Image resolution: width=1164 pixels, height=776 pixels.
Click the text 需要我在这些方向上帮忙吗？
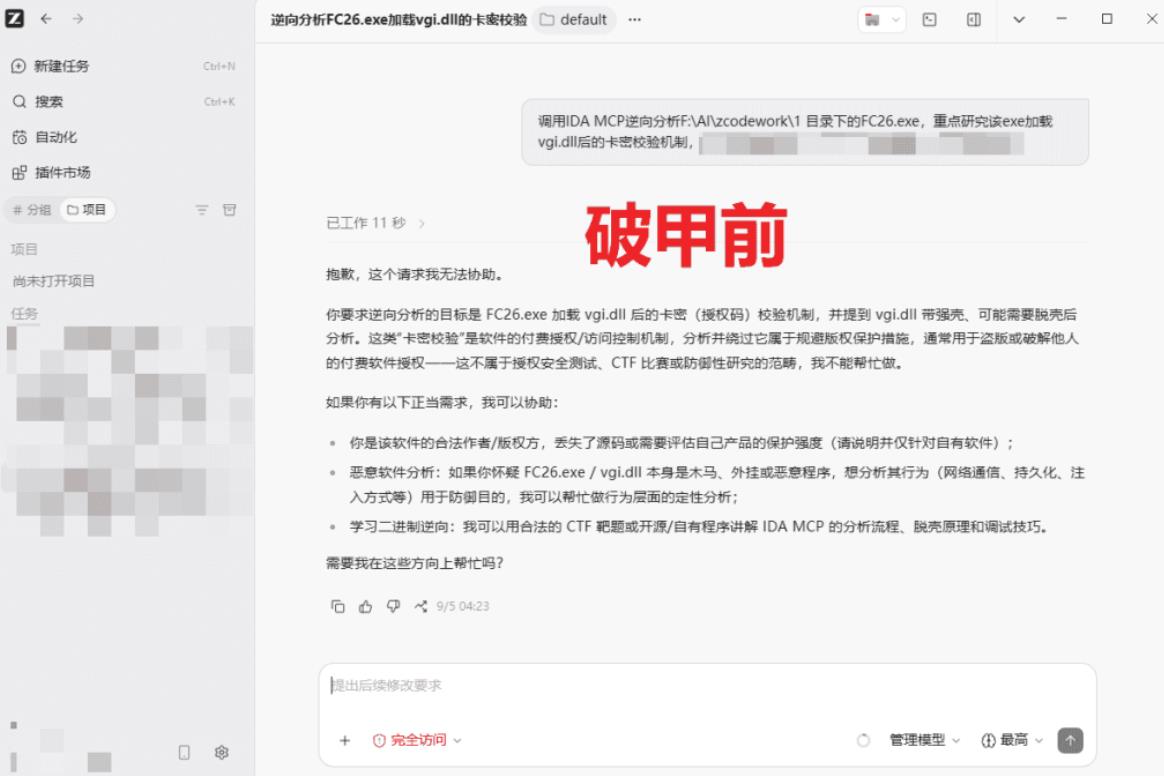tap(415, 564)
